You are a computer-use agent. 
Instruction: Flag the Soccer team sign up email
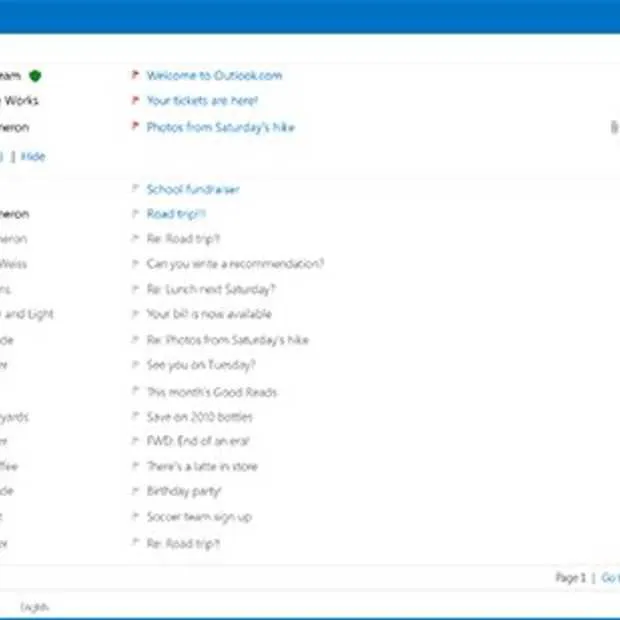pyautogui.click(x=135, y=516)
